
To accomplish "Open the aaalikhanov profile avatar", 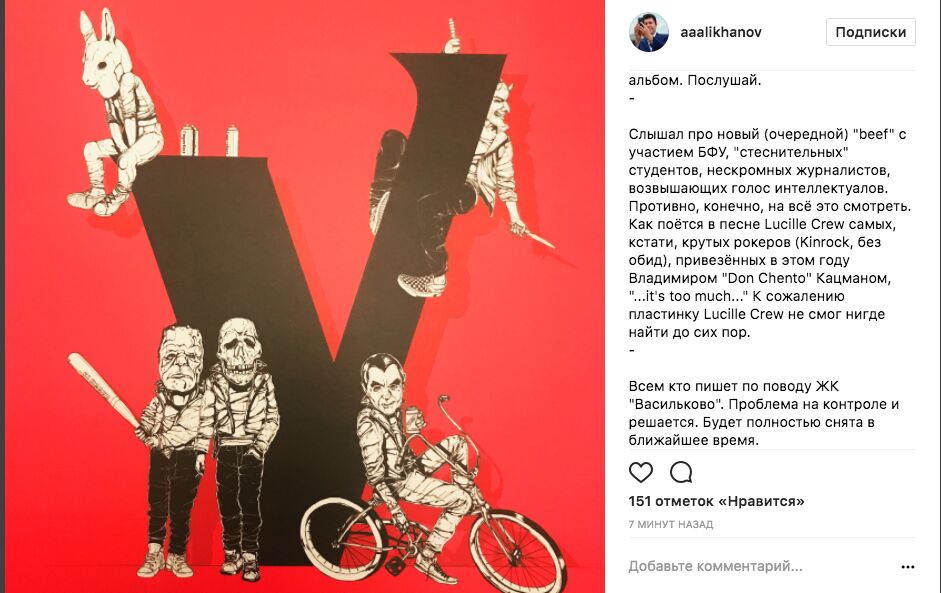I will click(649, 32).
